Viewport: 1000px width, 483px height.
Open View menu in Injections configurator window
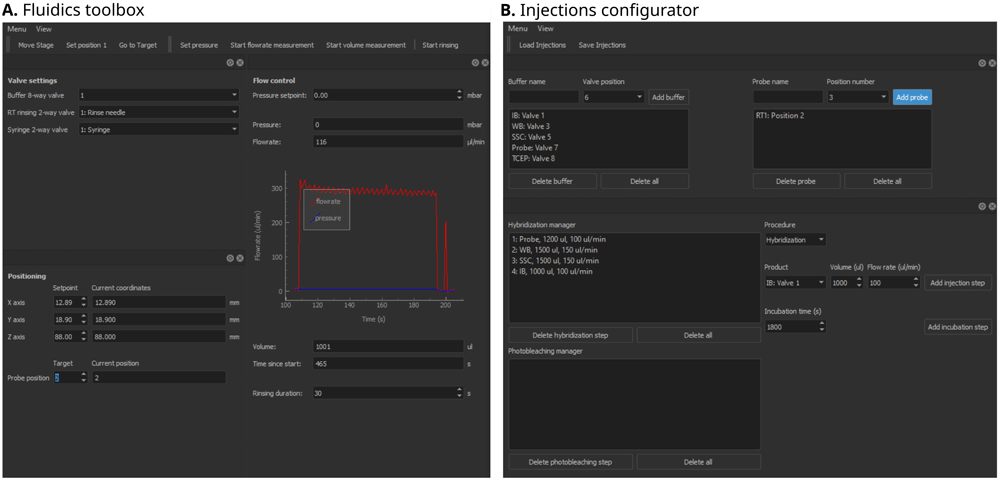(545, 29)
